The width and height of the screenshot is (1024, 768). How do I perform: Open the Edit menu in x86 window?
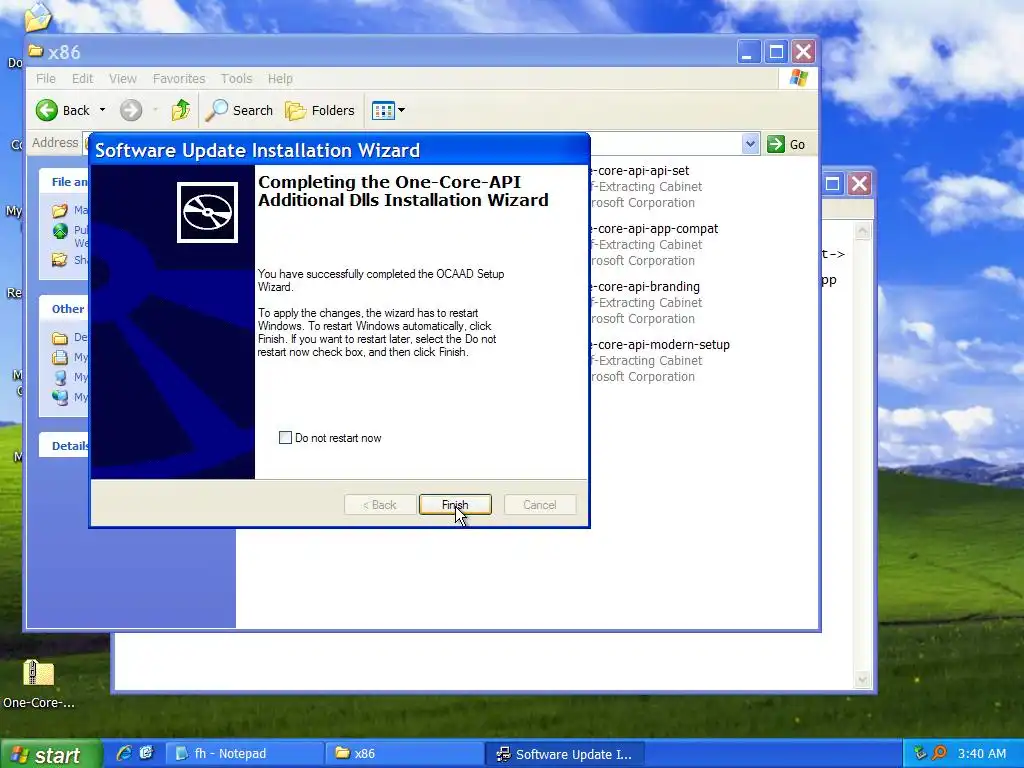[82, 78]
